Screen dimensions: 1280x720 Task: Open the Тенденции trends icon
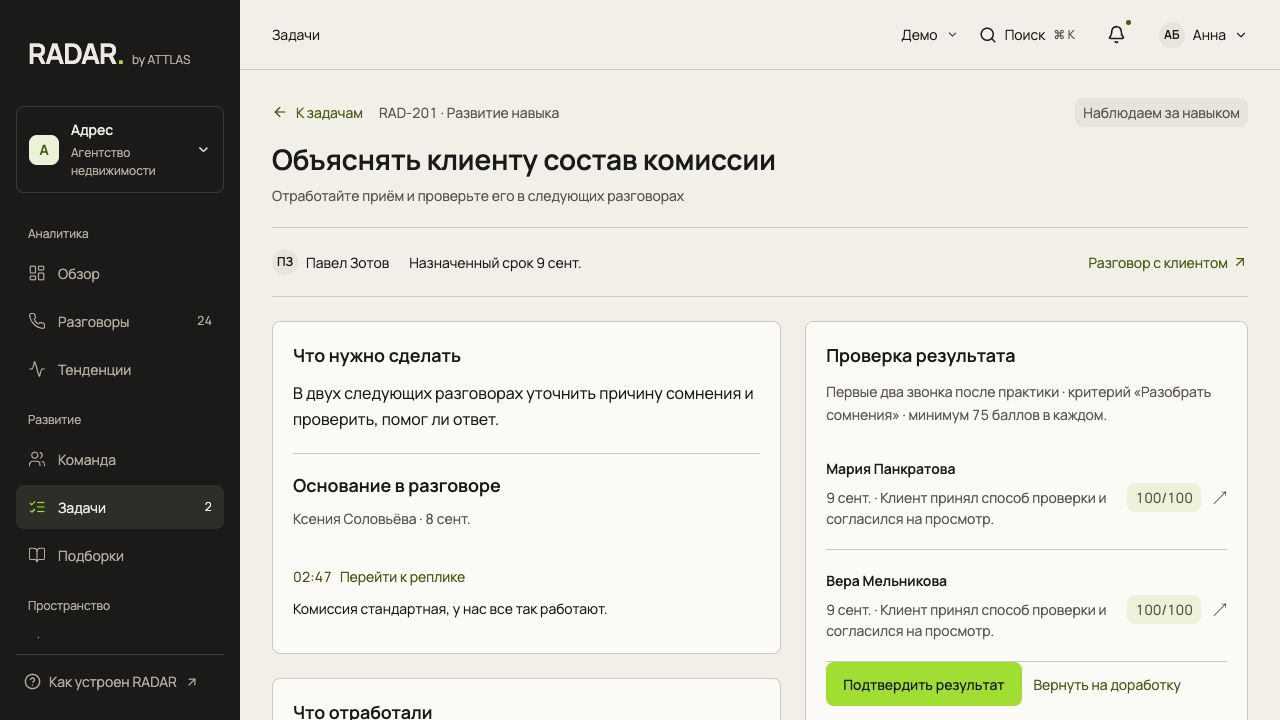[x=37, y=369]
